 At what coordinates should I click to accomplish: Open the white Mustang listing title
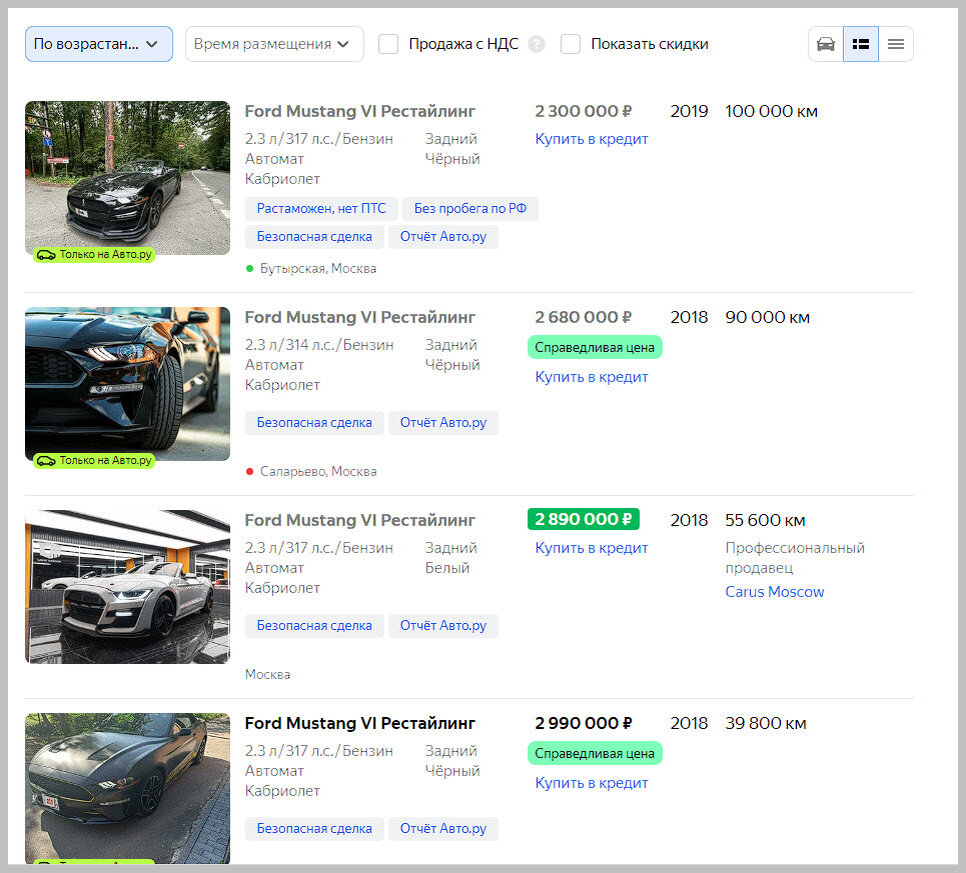point(360,521)
